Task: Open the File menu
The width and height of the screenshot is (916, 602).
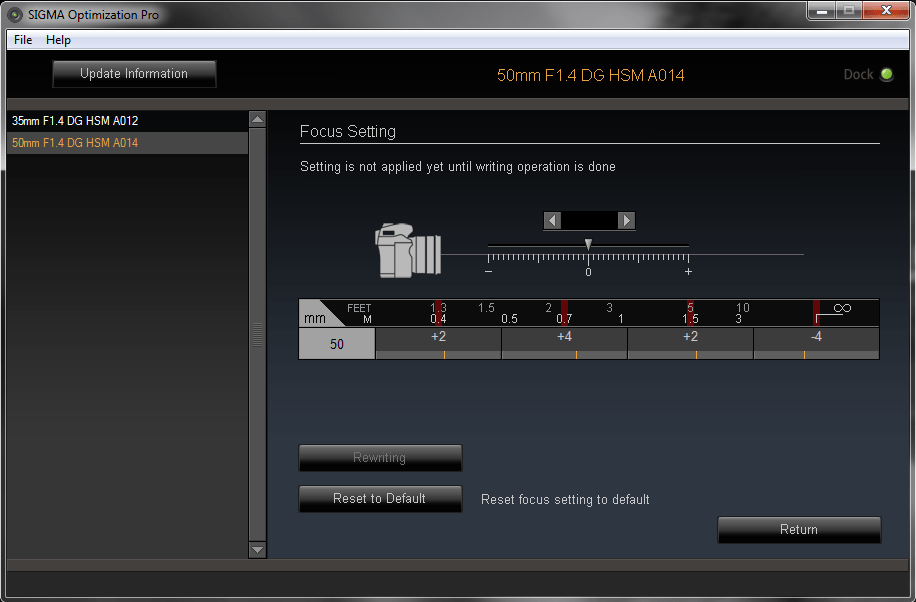Action: [22, 40]
